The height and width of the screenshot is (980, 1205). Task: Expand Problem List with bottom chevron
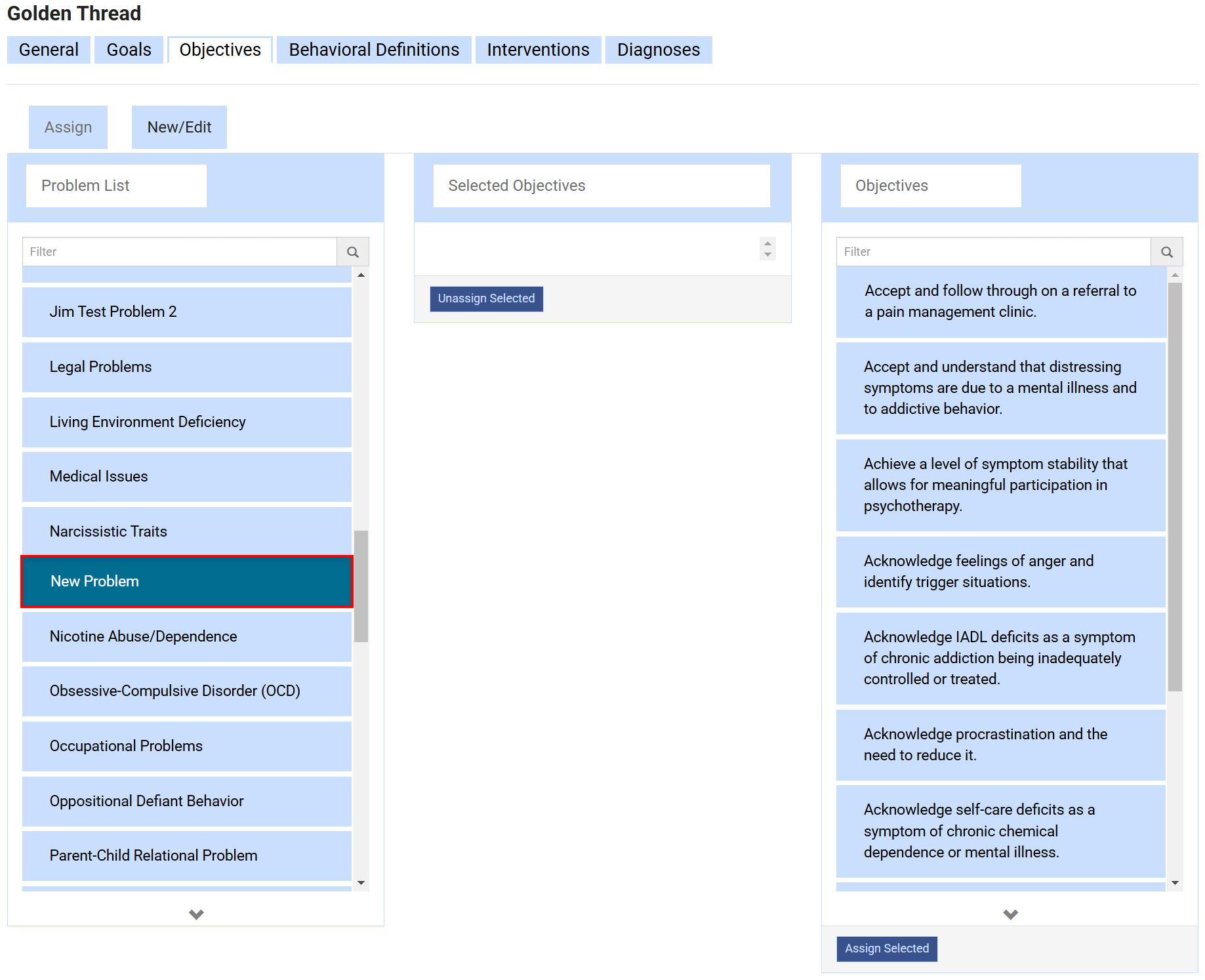tap(196, 914)
